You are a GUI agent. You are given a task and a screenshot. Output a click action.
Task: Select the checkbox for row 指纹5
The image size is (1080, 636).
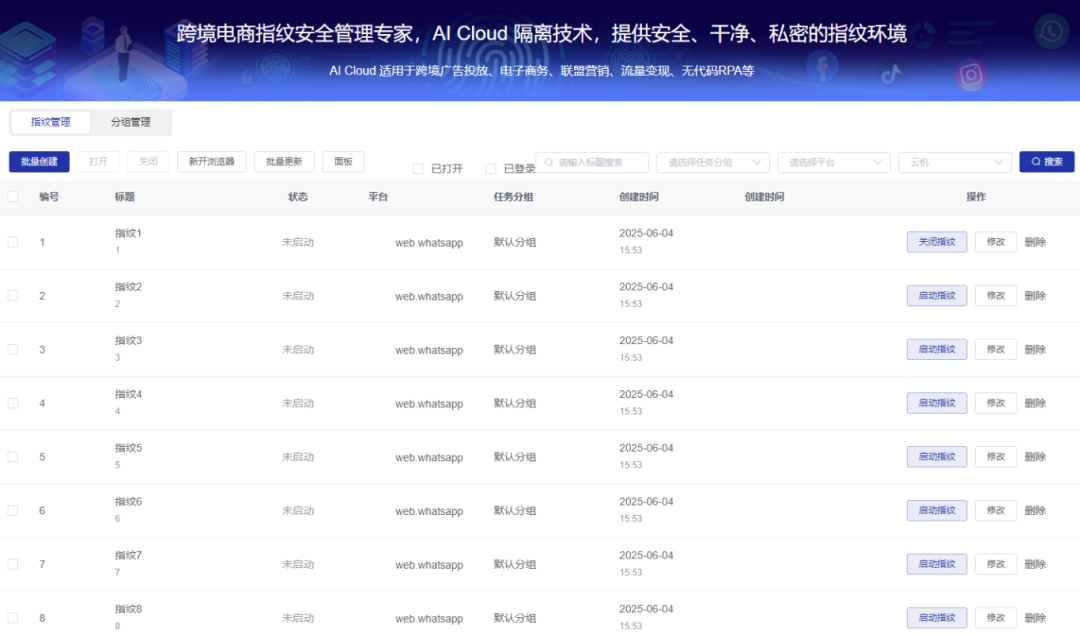[13, 457]
